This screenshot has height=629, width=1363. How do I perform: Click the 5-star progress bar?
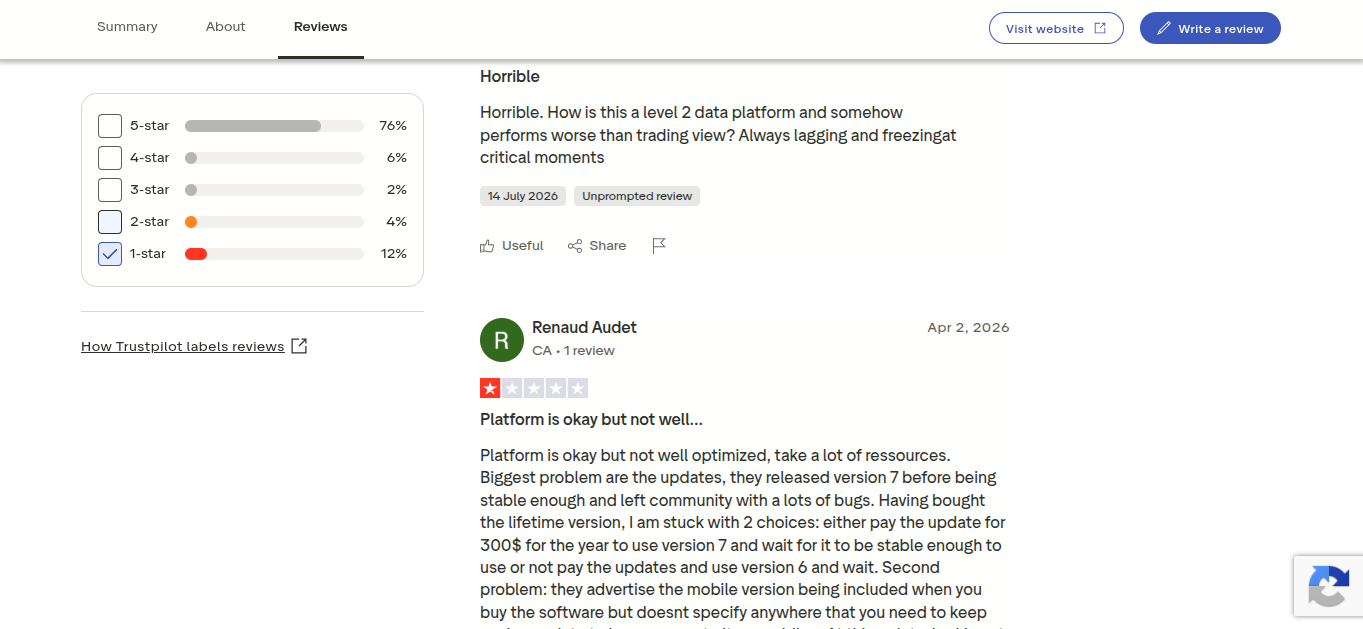[x=274, y=126]
